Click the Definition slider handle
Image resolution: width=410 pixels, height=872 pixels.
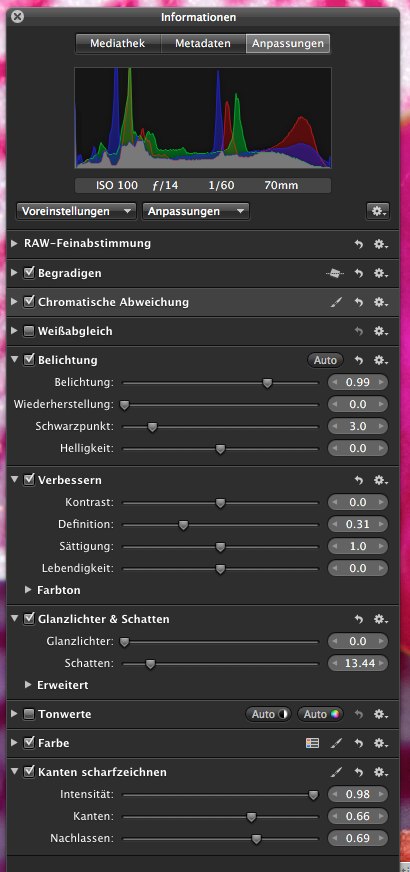pyautogui.click(x=183, y=524)
